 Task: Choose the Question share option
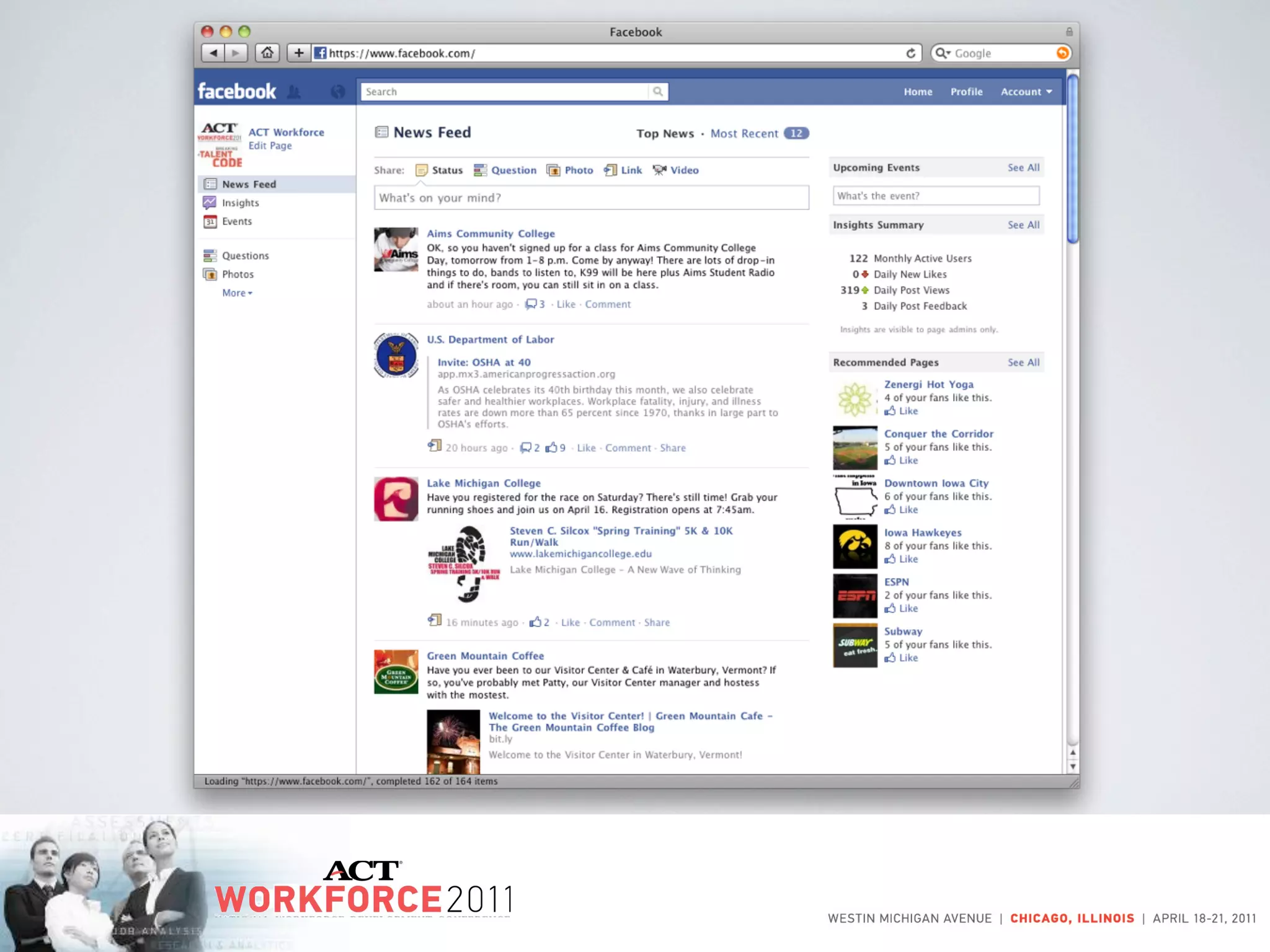pos(505,170)
